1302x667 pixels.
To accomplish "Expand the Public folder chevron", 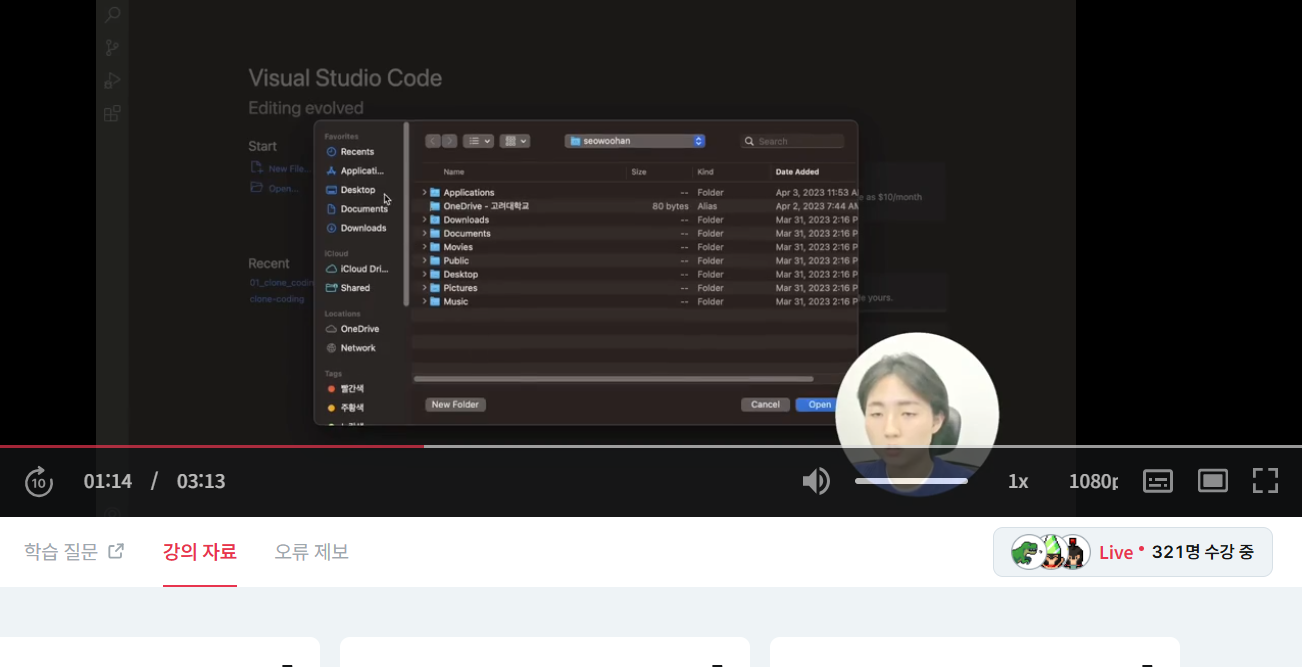I will [424, 261].
